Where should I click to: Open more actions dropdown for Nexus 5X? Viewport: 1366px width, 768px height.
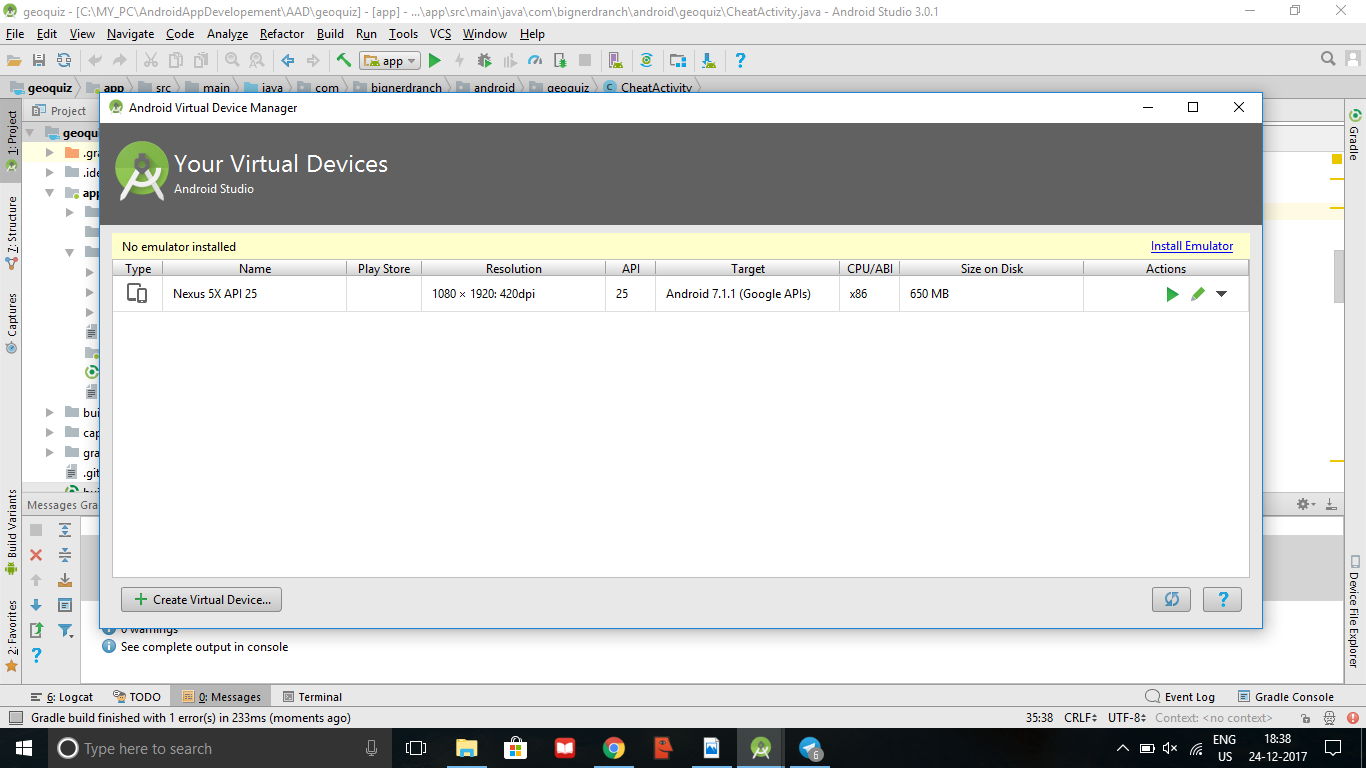1221,294
